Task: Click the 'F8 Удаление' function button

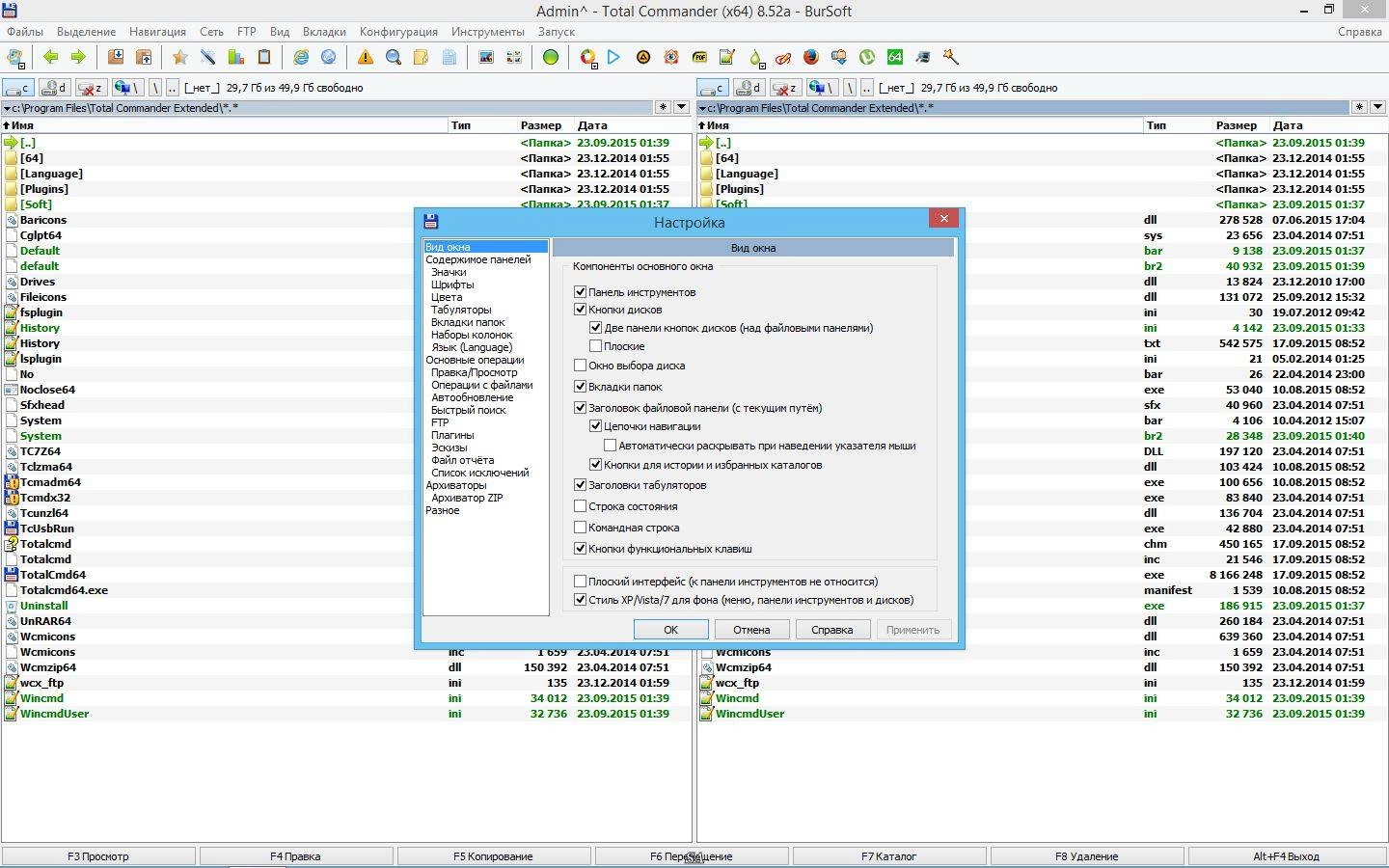Action: click(1086, 856)
